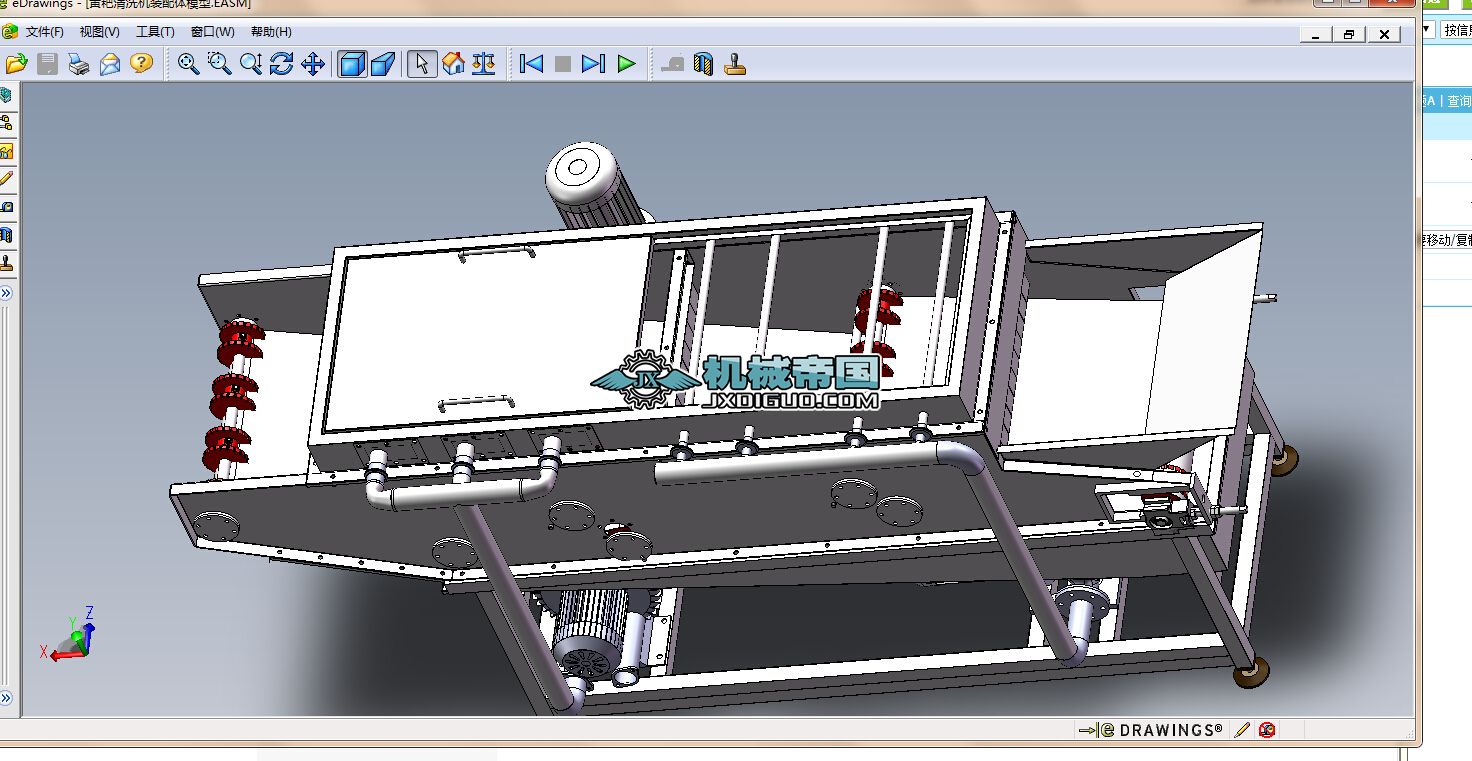Print the model using the printer icon

point(78,64)
